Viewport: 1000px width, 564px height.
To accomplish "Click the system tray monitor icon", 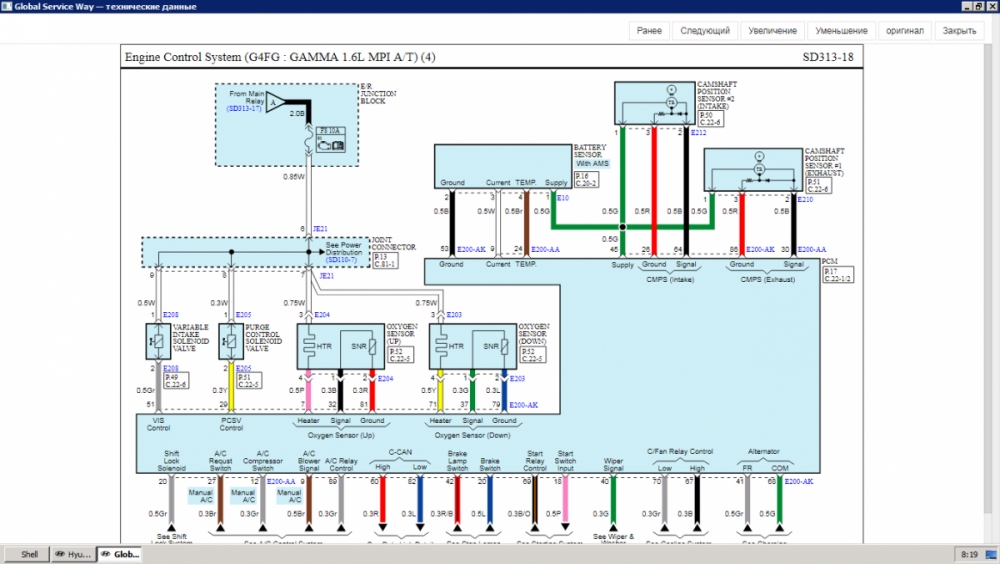I will [x=991, y=554].
